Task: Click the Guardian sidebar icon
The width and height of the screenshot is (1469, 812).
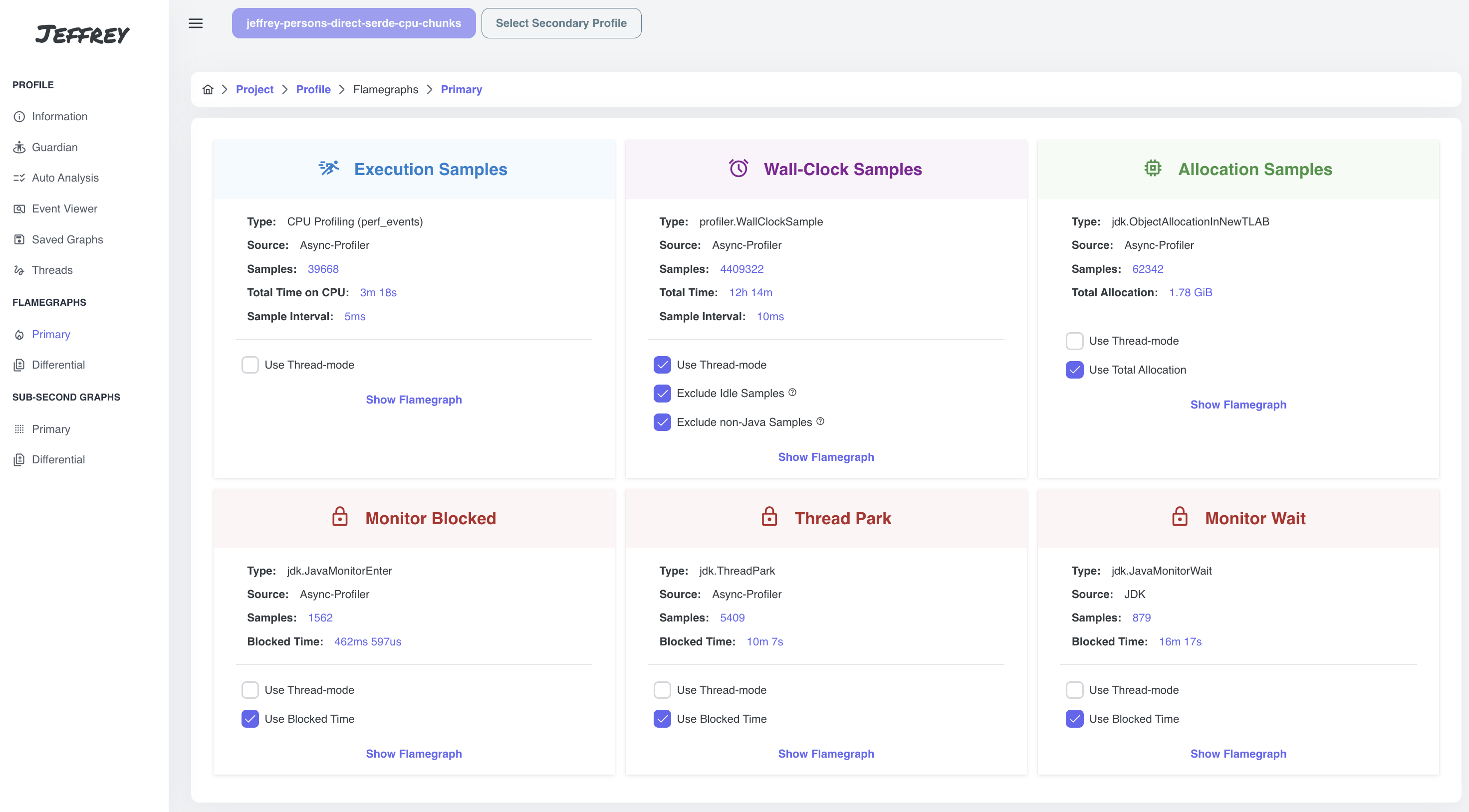Action: tap(19, 147)
